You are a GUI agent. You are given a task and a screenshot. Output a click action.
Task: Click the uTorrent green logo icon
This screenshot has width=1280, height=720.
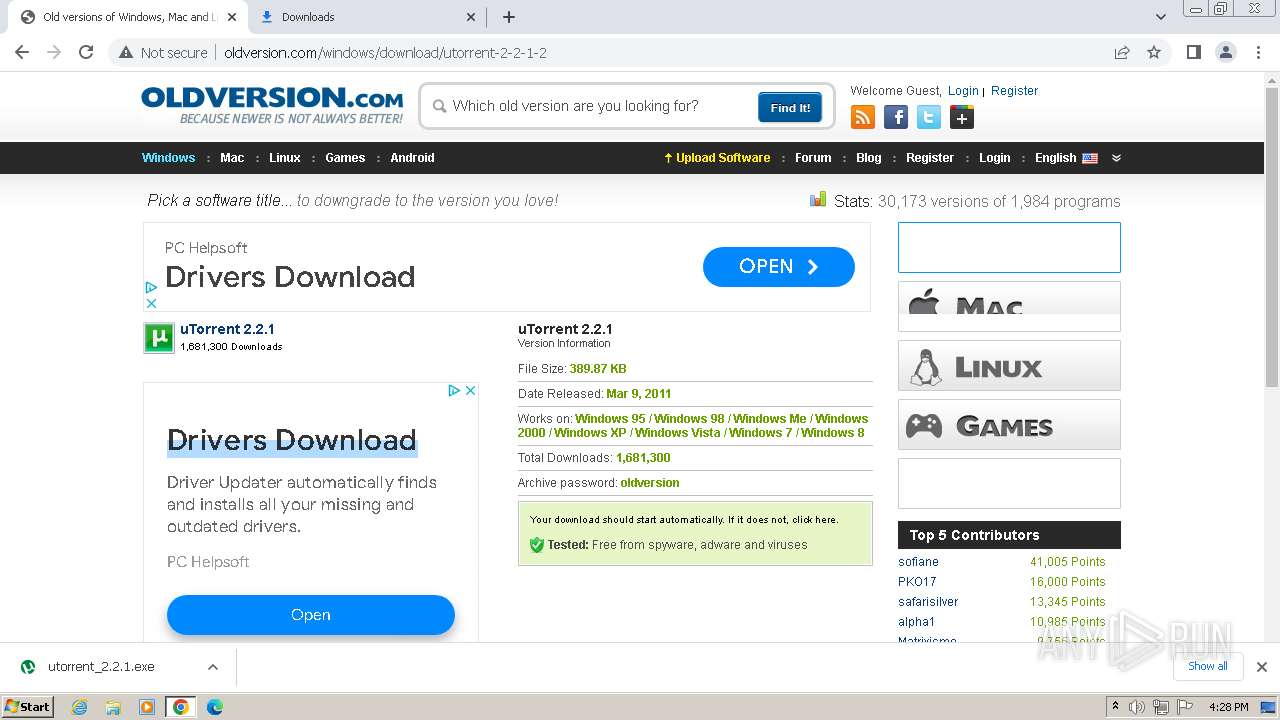tap(159, 338)
